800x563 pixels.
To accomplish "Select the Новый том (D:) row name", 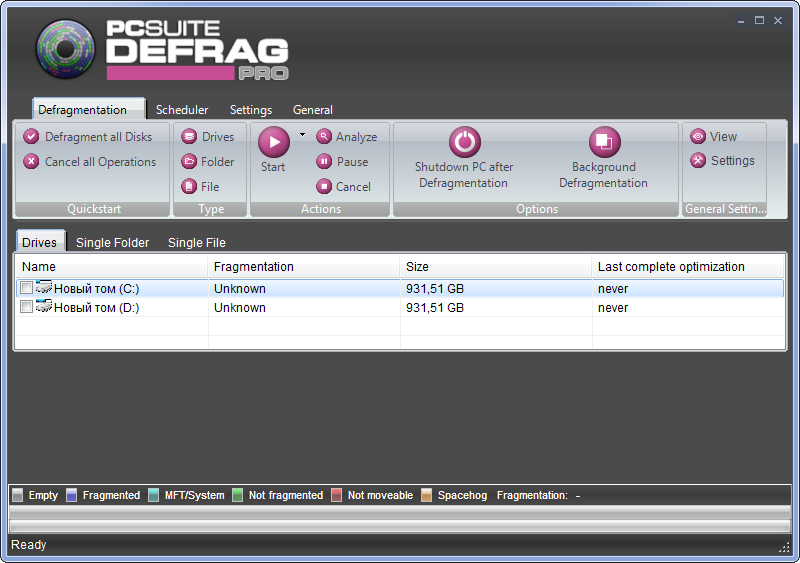I will point(96,308).
